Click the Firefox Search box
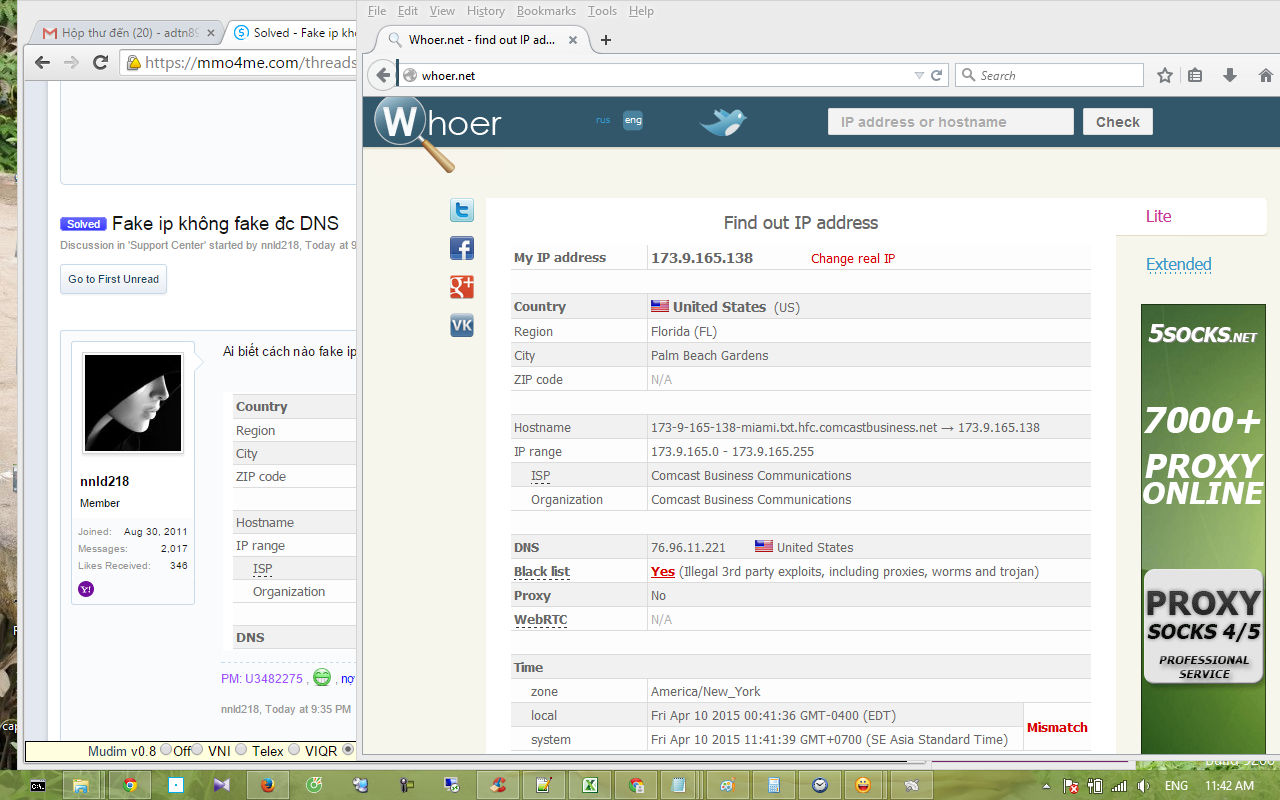The image size is (1280, 800). pos(1050,75)
